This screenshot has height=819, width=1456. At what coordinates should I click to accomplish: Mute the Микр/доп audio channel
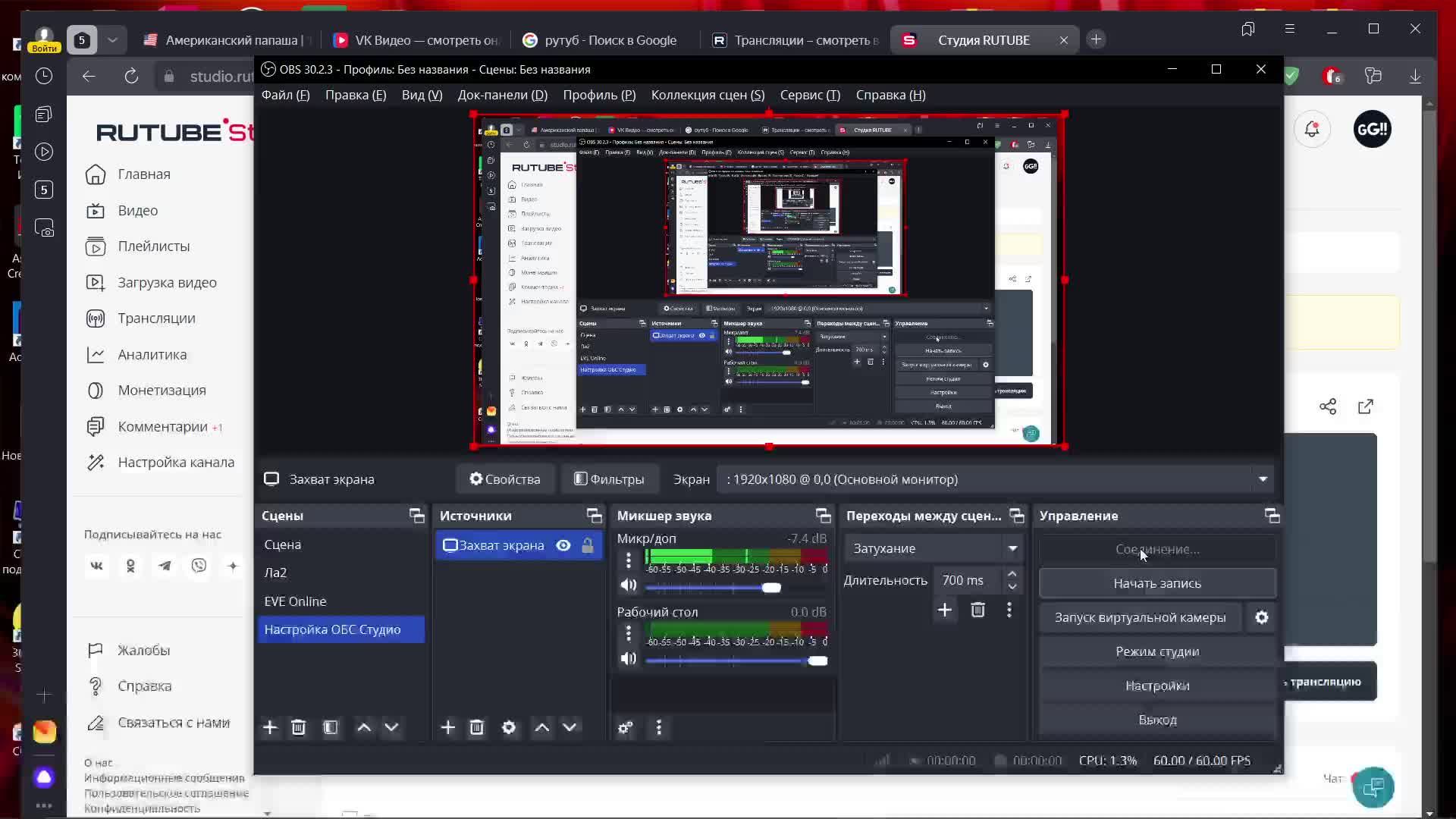(629, 586)
